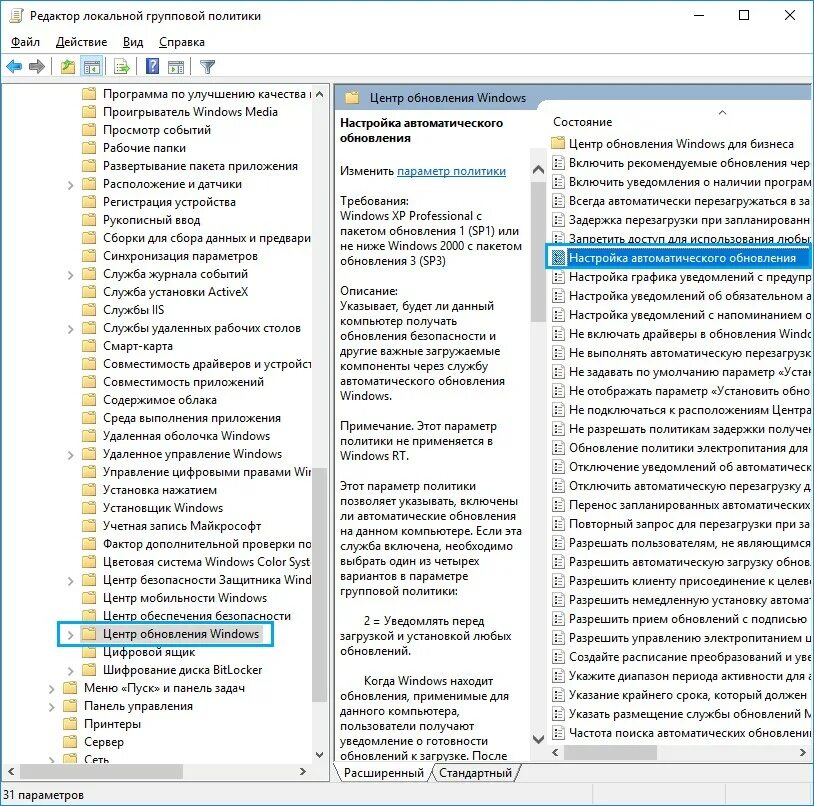The width and height of the screenshot is (814, 806).
Task: Click policy icon of Включить рекомендуемые обновления
Action: [x=558, y=163]
